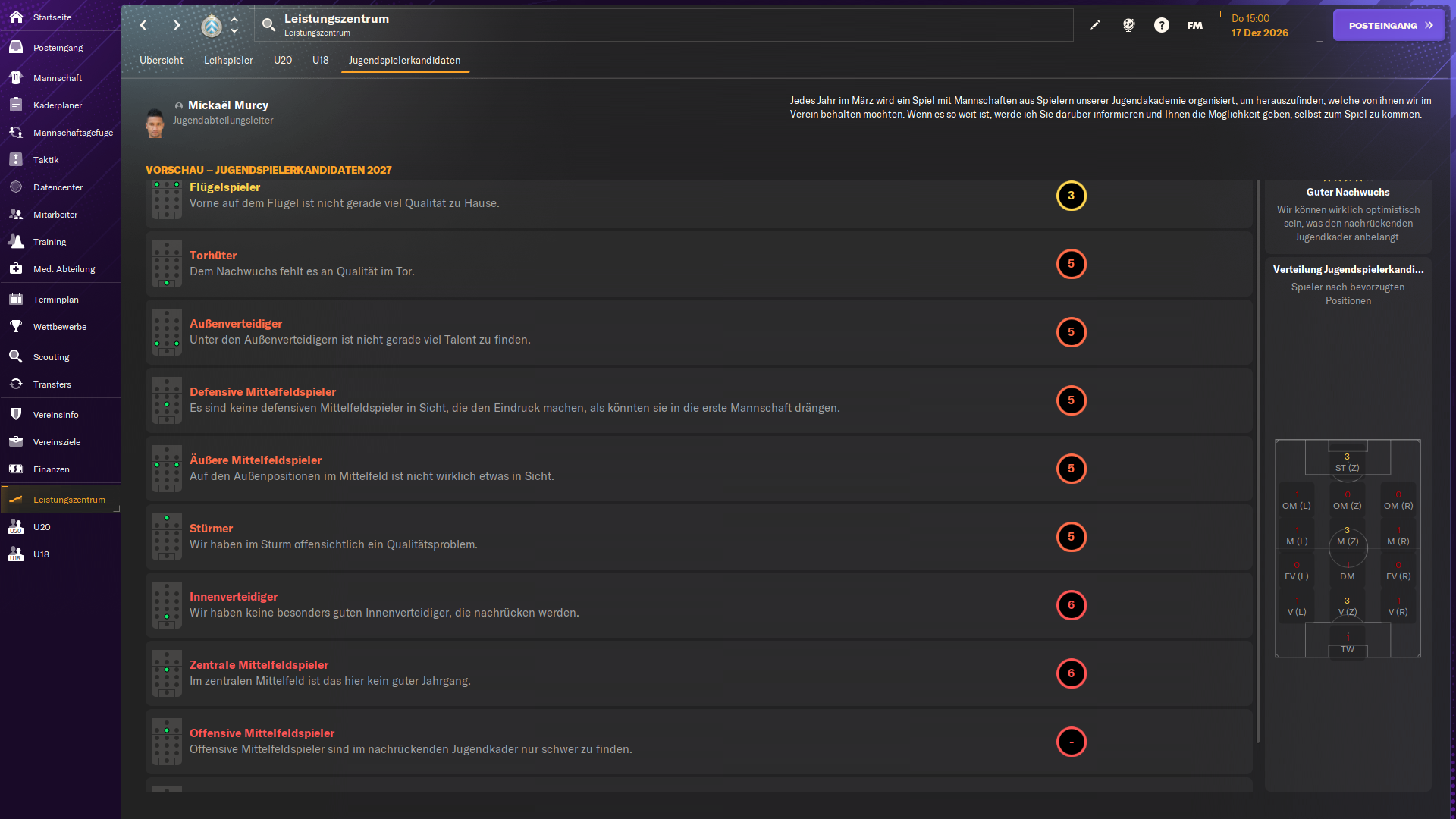Click the Leistungszentrum search field

[x=667, y=25]
